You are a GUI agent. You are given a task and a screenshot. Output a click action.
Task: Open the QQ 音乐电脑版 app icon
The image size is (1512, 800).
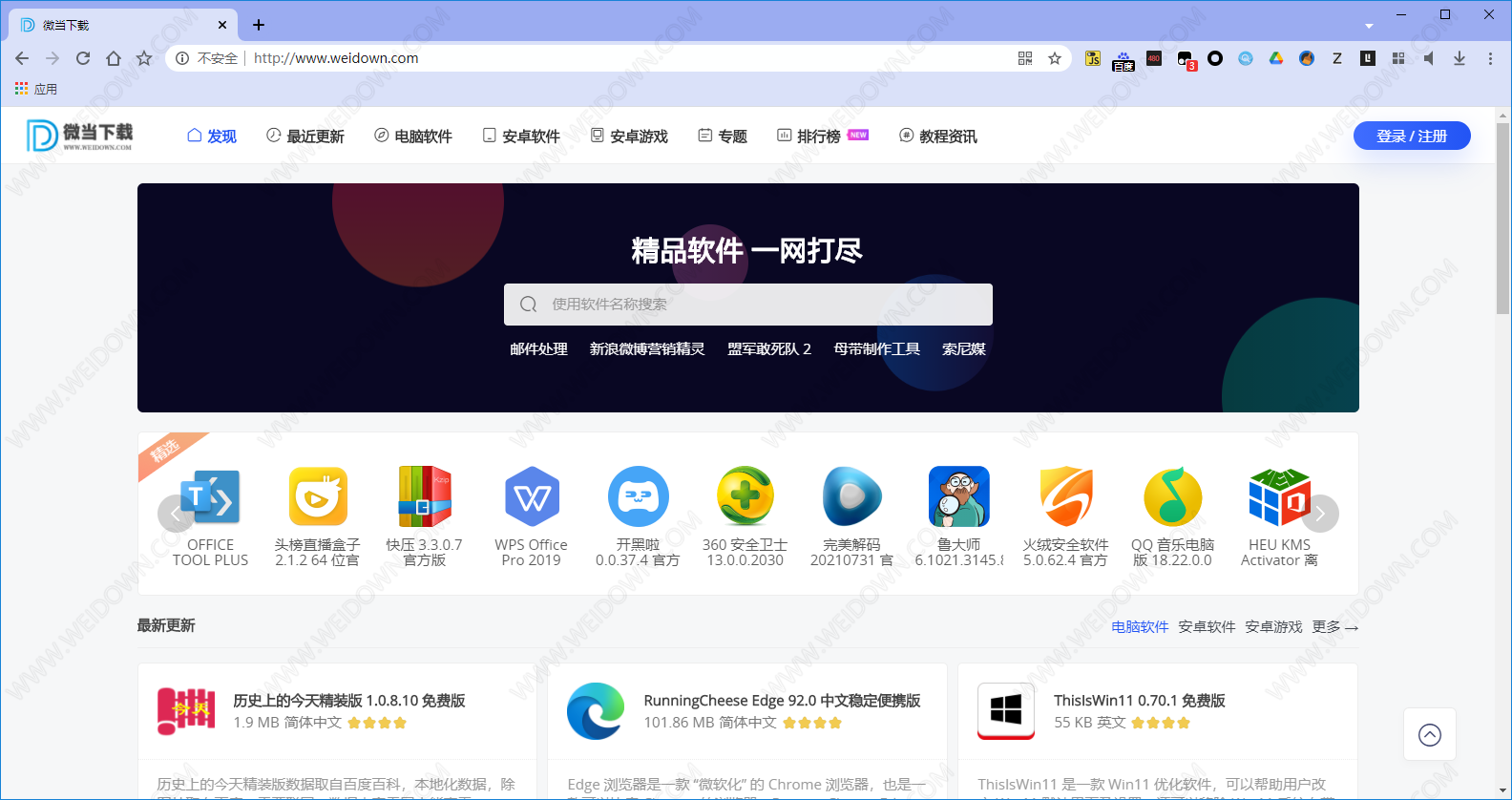point(1173,496)
